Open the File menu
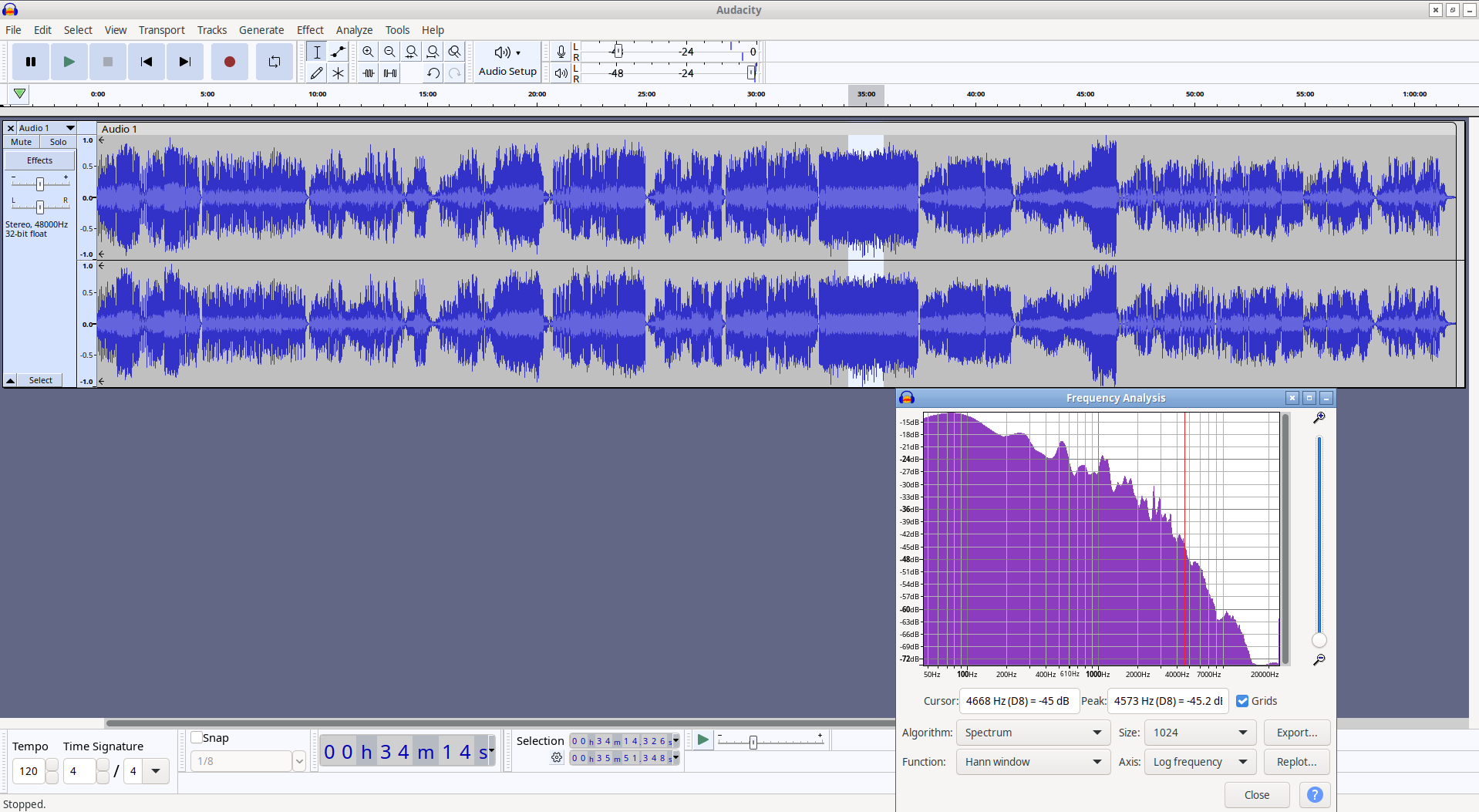The image size is (1479, 812). pos(13,30)
